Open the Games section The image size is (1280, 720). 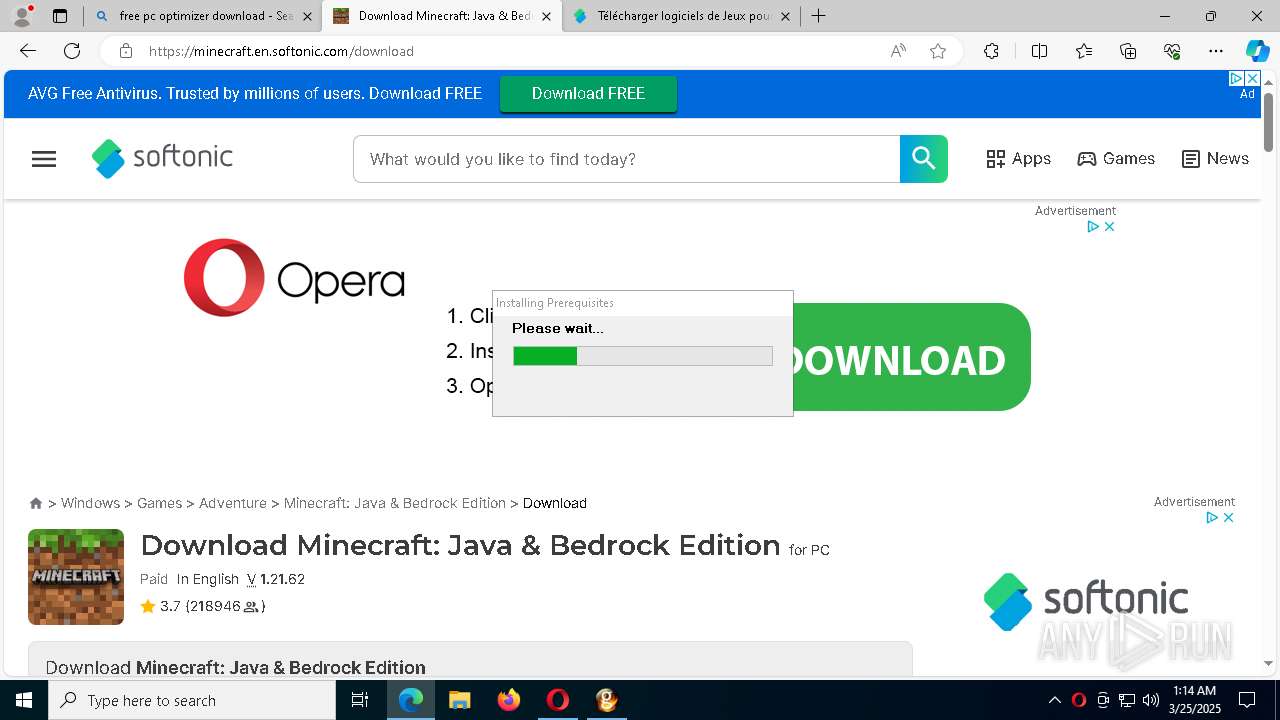[1116, 158]
